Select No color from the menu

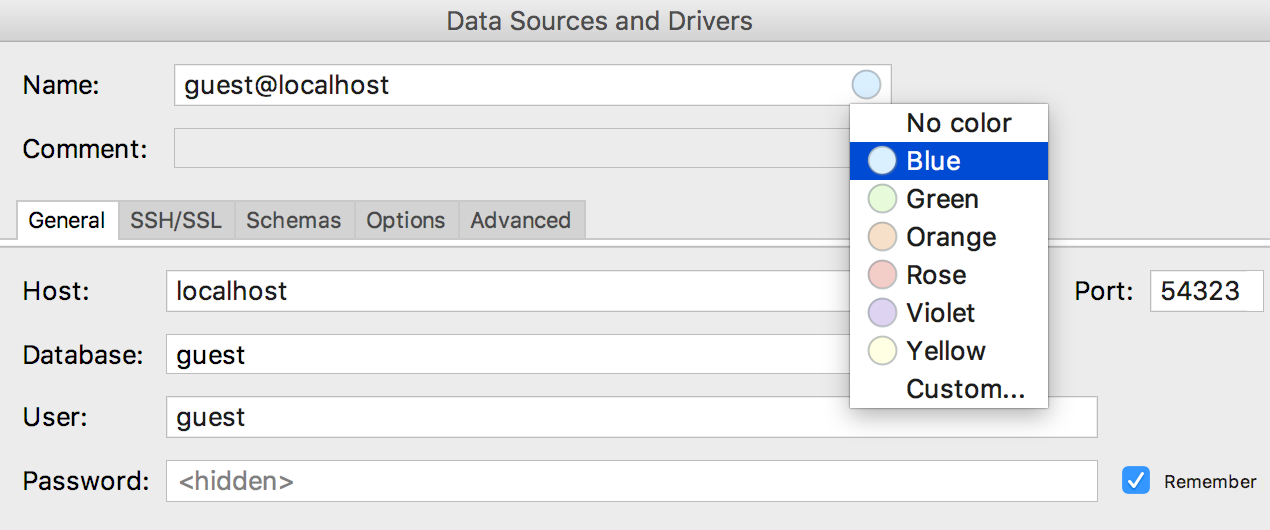pyautogui.click(x=958, y=123)
